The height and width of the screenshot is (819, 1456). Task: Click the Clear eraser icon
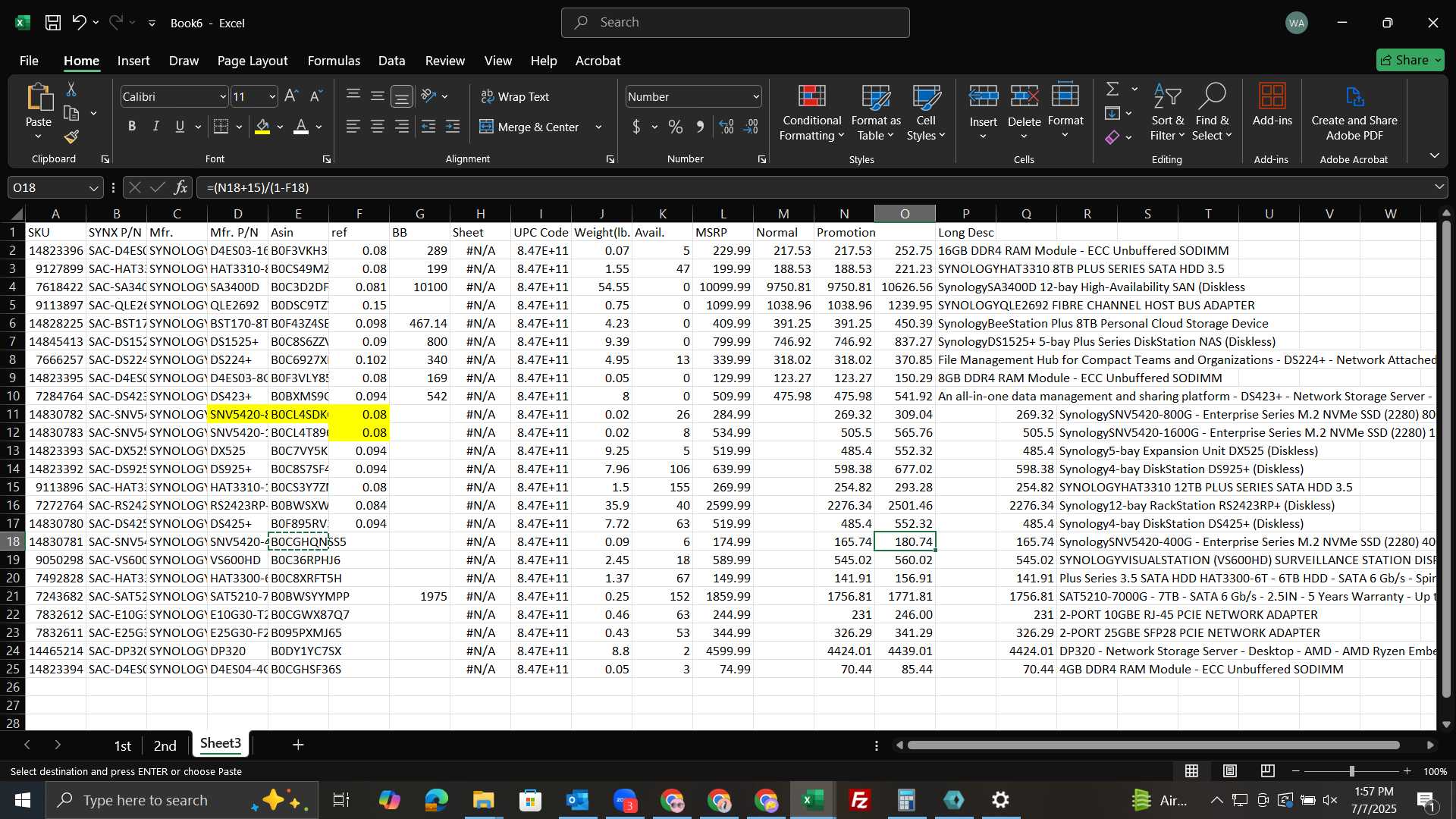coord(1112,137)
